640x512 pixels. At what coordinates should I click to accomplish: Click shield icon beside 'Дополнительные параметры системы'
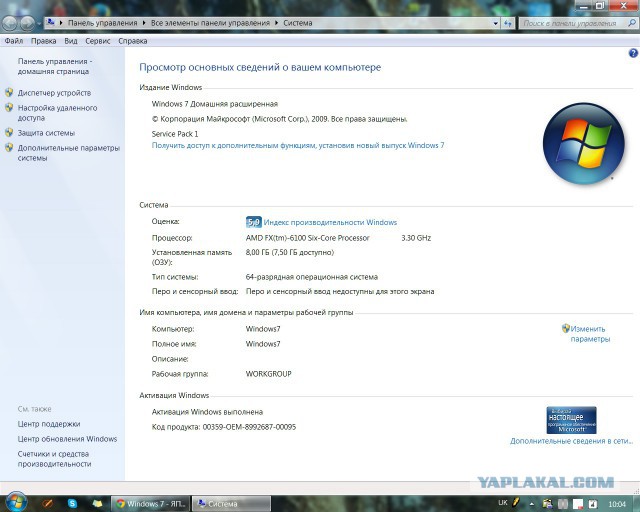tap(9, 147)
